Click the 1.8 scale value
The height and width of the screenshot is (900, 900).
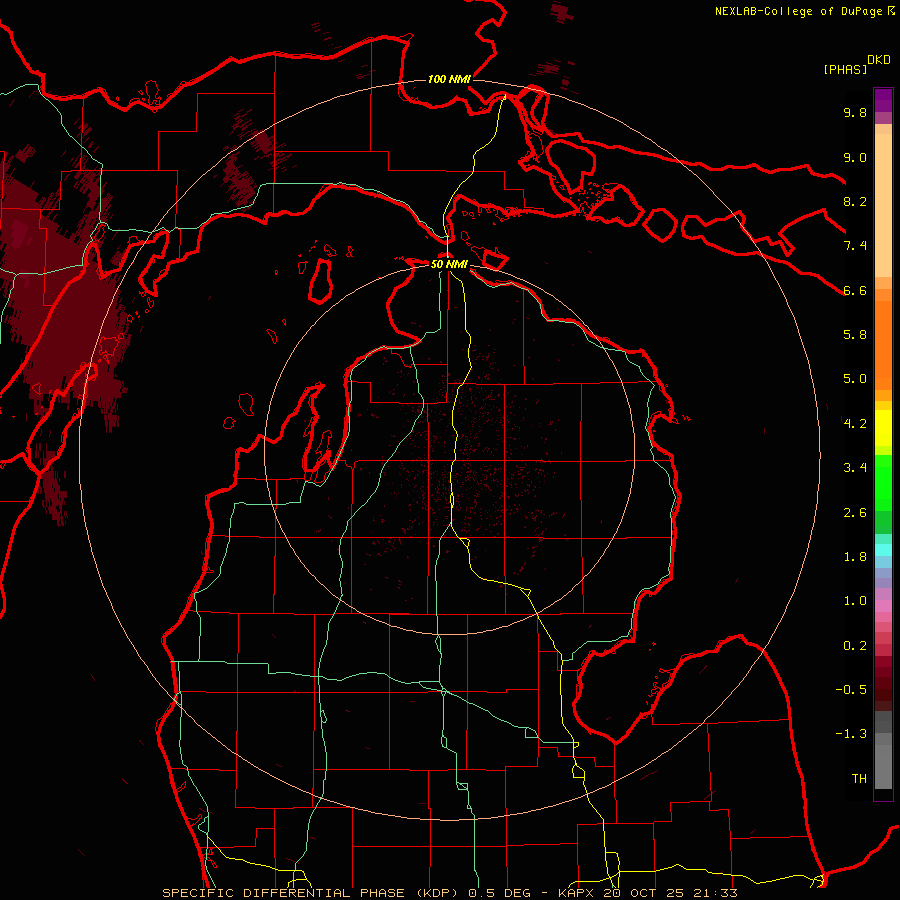pyautogui.click(x=855, y=557)
